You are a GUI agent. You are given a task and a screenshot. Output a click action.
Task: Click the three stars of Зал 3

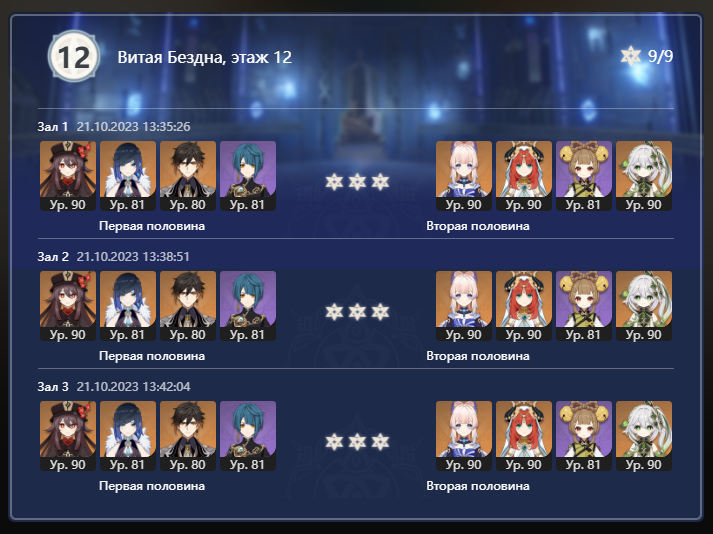[357, 442]
